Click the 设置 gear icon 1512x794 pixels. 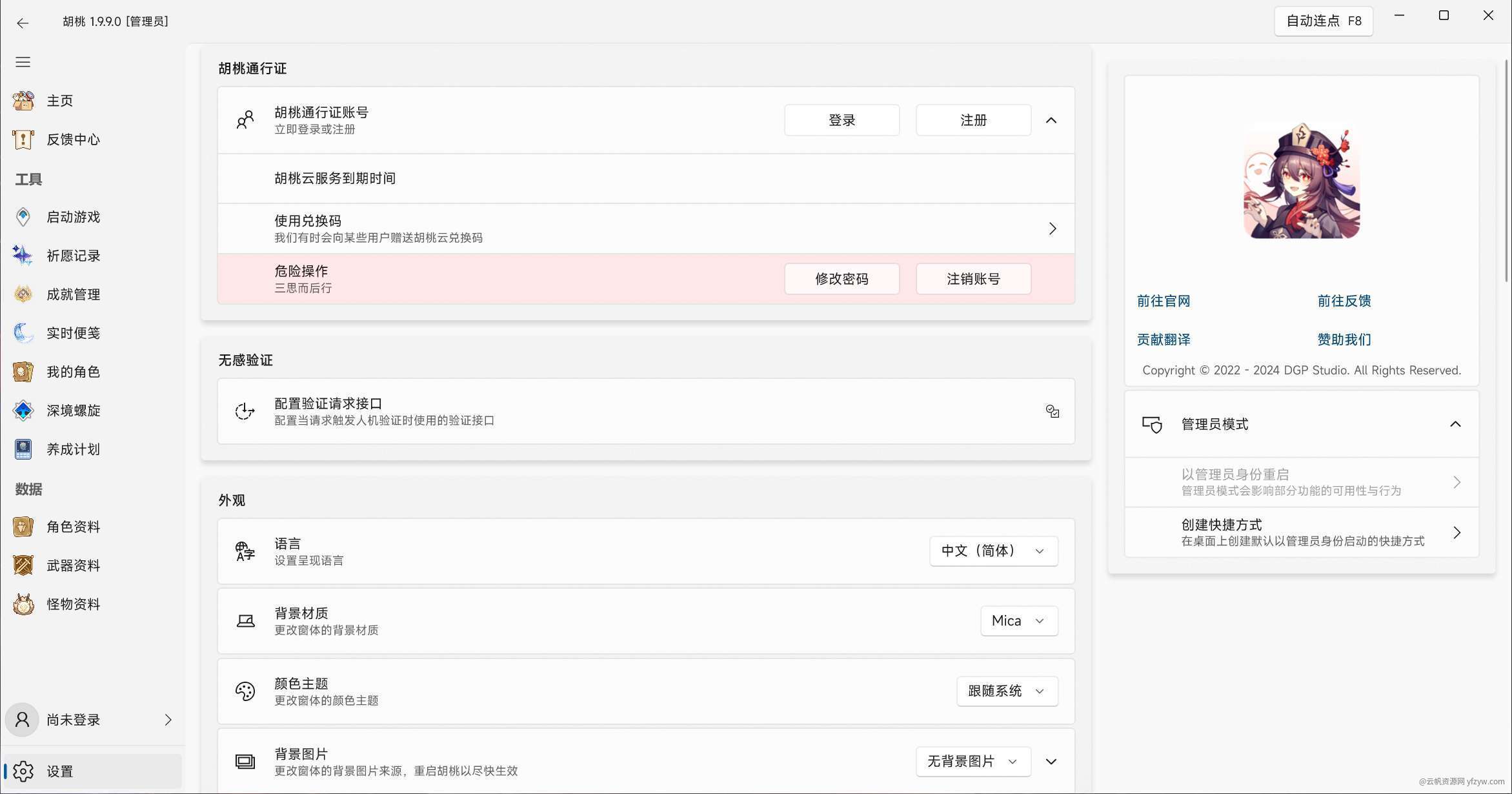(x=23, y=771)
